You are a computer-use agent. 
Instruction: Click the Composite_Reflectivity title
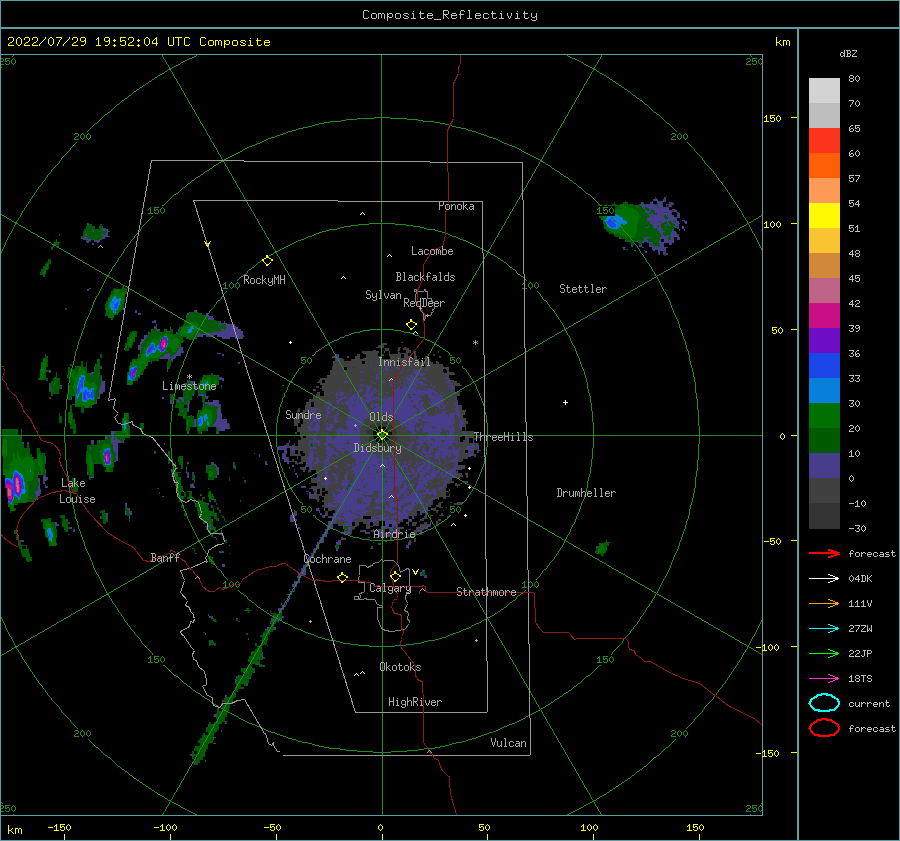pos(449,15)
